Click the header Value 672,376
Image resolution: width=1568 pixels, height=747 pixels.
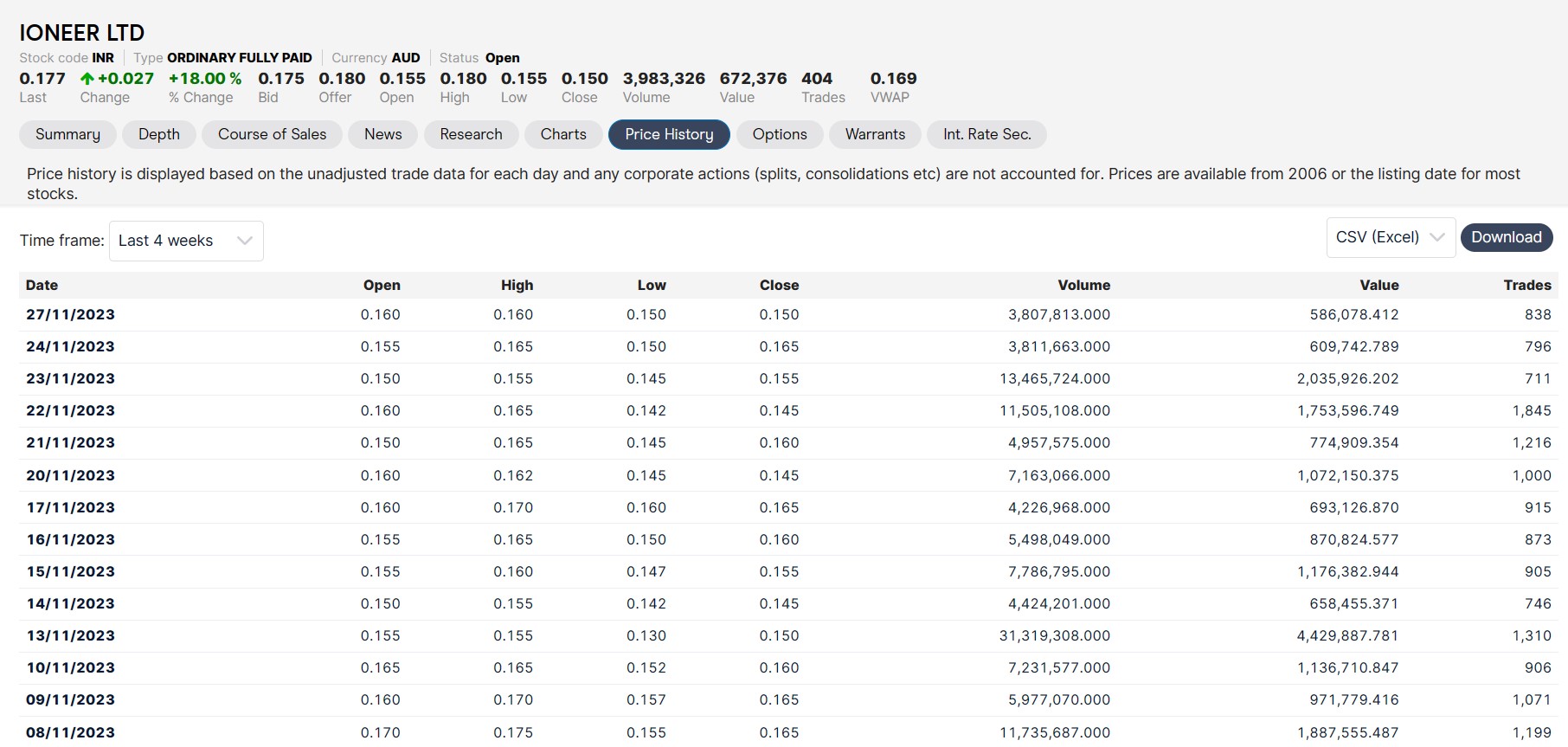(753, 79)
